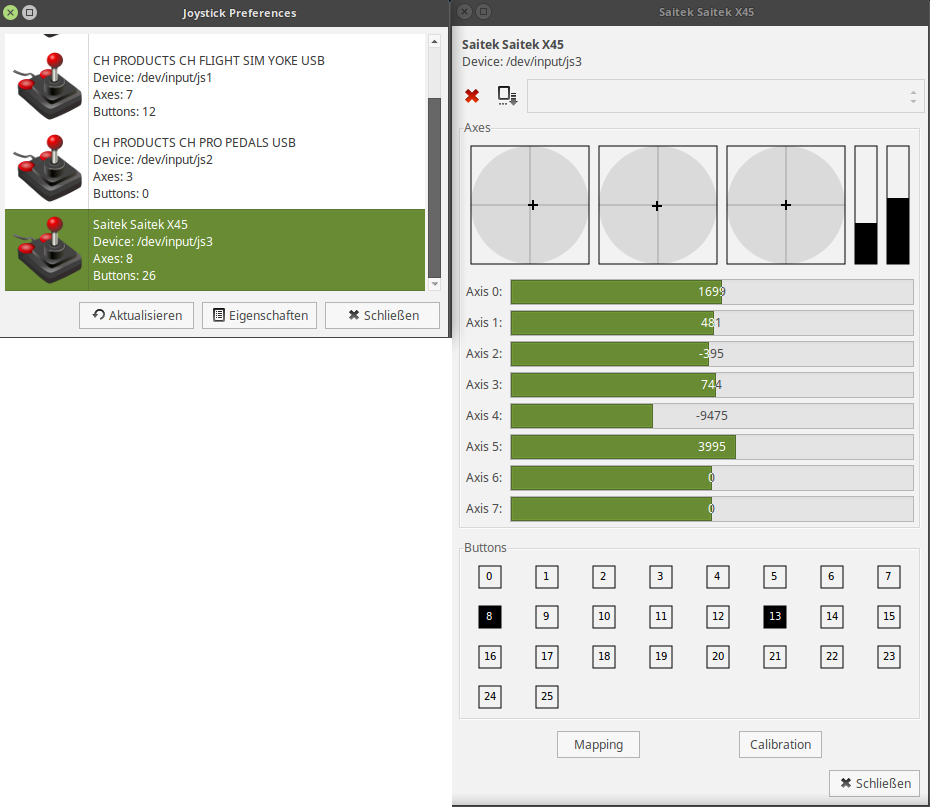Click the scroll up arrow of joystick list
930x807 pixels.
[434, 42]
